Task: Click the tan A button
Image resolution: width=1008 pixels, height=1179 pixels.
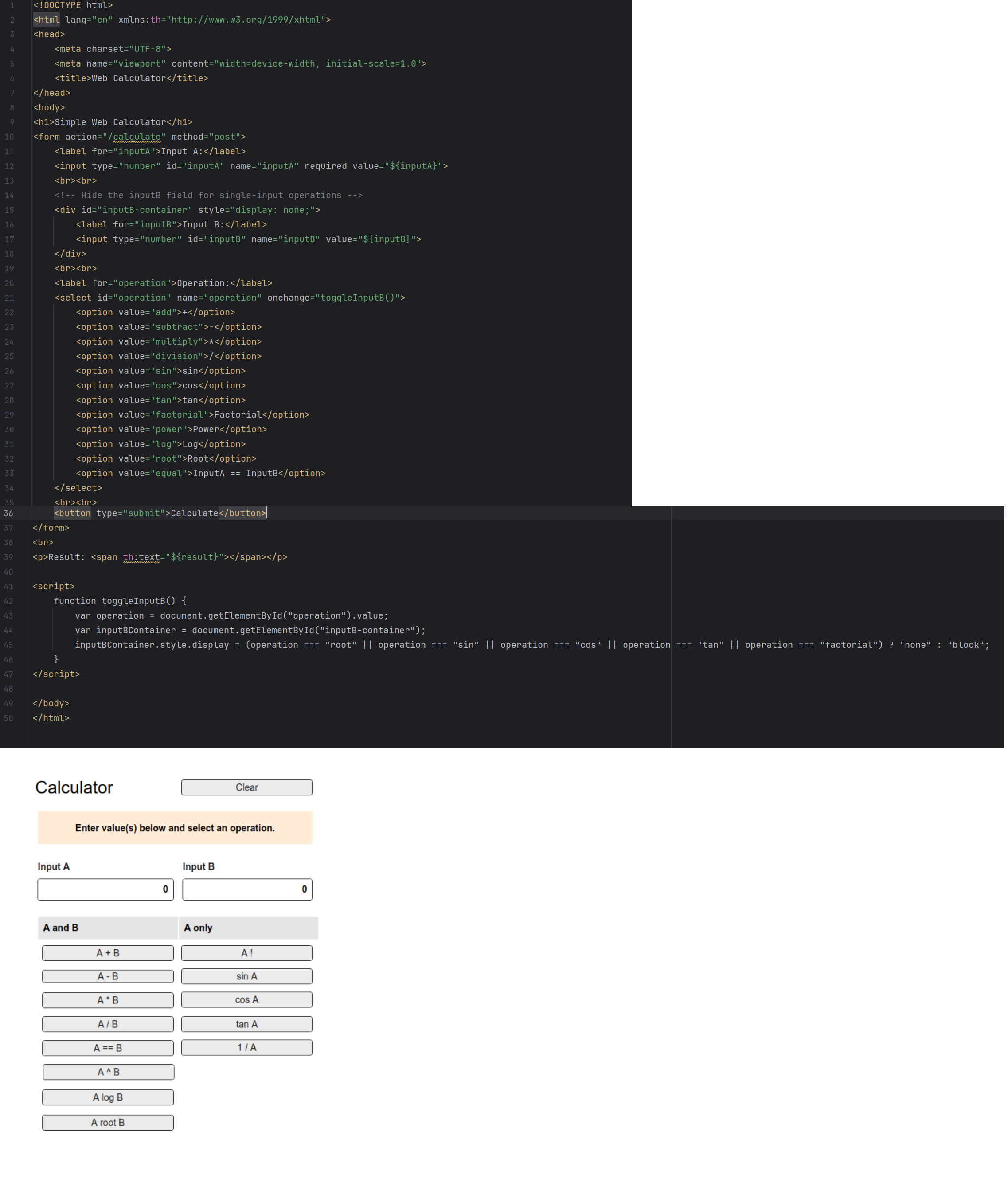Action: pyautogui.click(x=246, y=1024)
